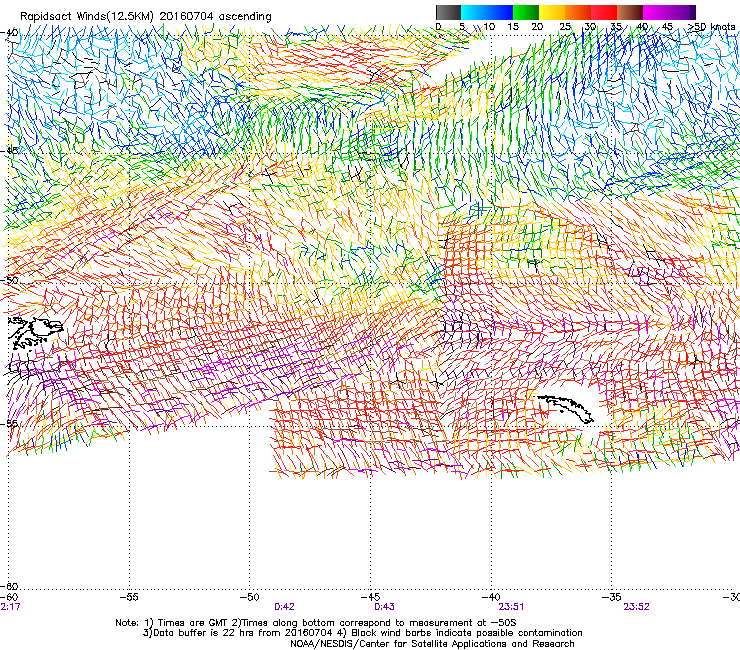The width and height of the screenshot is (740, 650).
Task: Click the '-40' longitude axis label
Action: [491, 597]
